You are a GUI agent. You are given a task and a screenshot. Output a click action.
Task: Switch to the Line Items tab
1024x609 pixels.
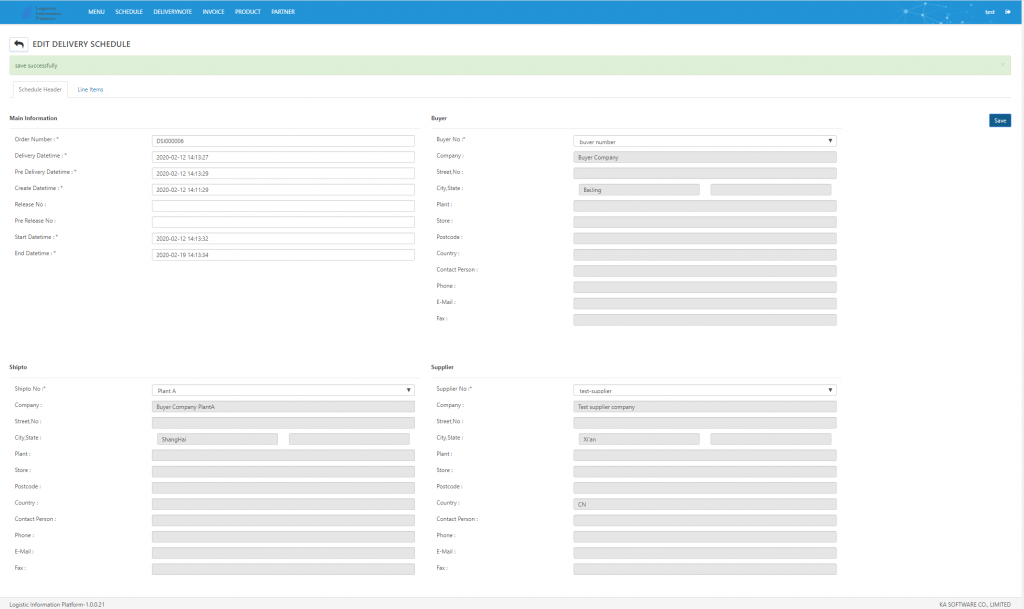90,89
